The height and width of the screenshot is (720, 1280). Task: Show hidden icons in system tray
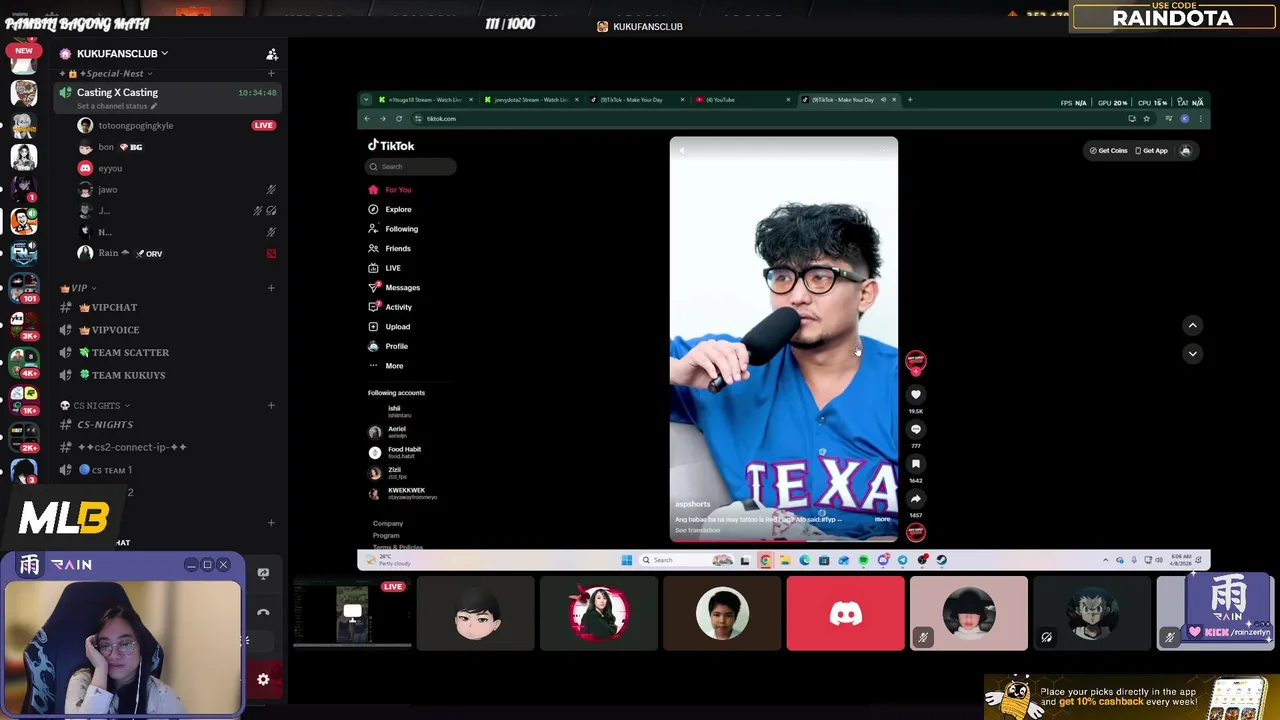(x=1105, y=560)
